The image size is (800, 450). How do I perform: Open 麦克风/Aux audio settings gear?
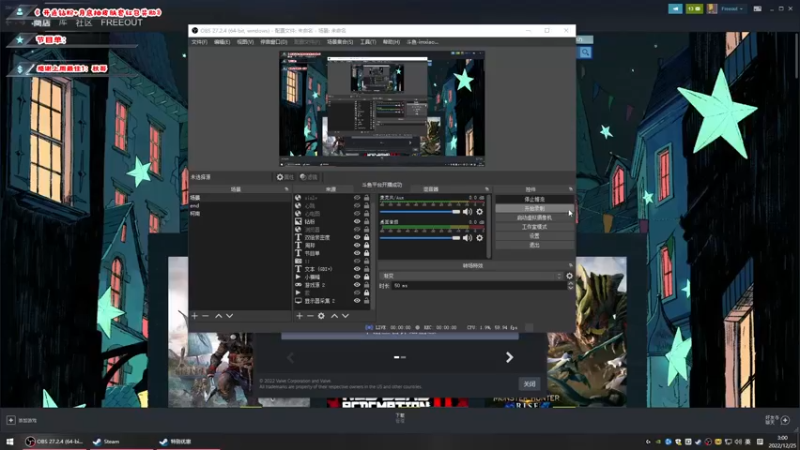click(480, 211)
